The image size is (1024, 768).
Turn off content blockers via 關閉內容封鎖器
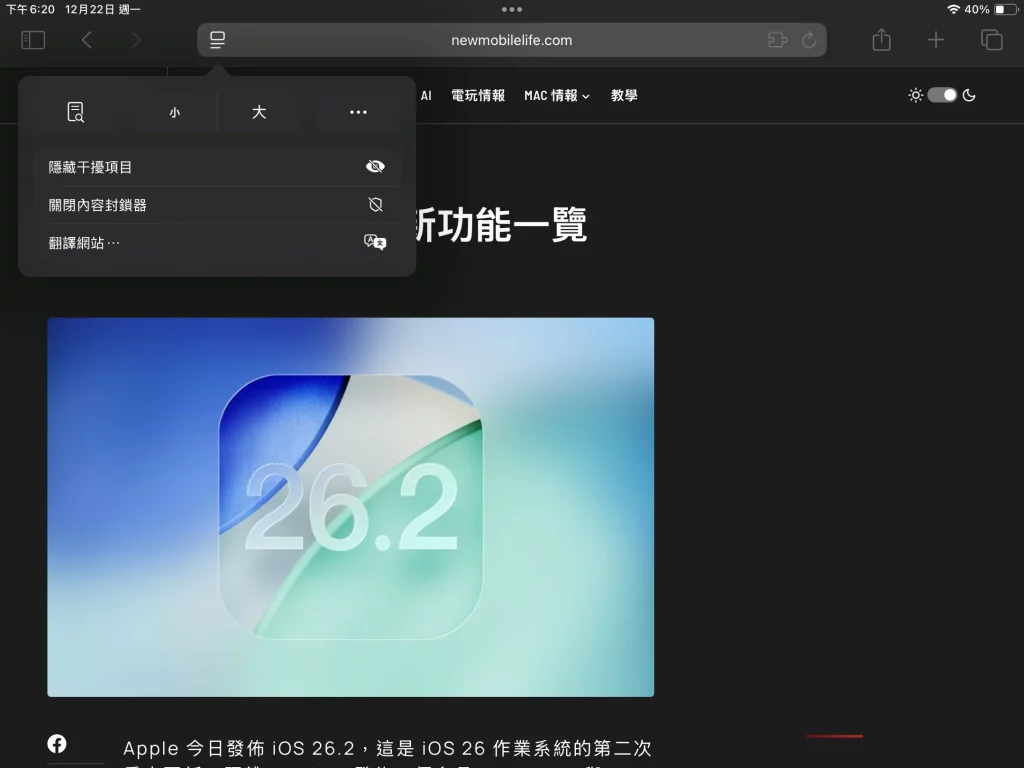pyautogui.click(x=217, y=205)
